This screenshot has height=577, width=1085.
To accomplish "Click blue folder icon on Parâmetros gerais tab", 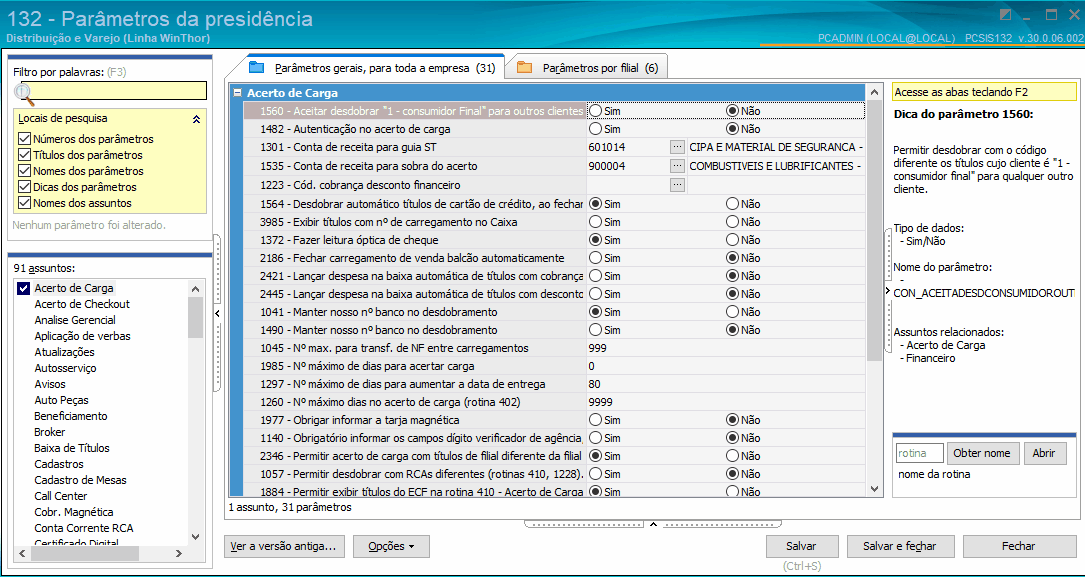I will [257, 67].
